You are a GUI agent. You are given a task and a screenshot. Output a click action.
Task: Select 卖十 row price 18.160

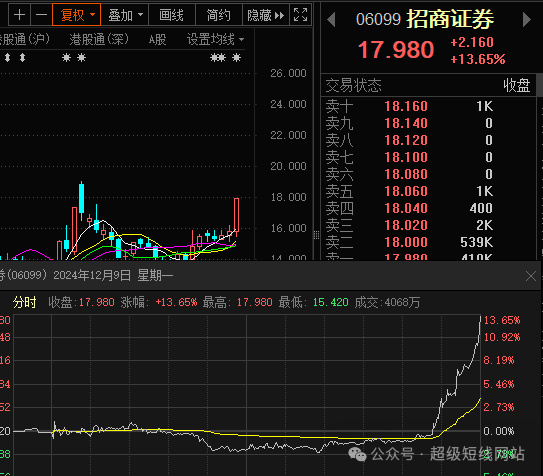tap(406, 106)
